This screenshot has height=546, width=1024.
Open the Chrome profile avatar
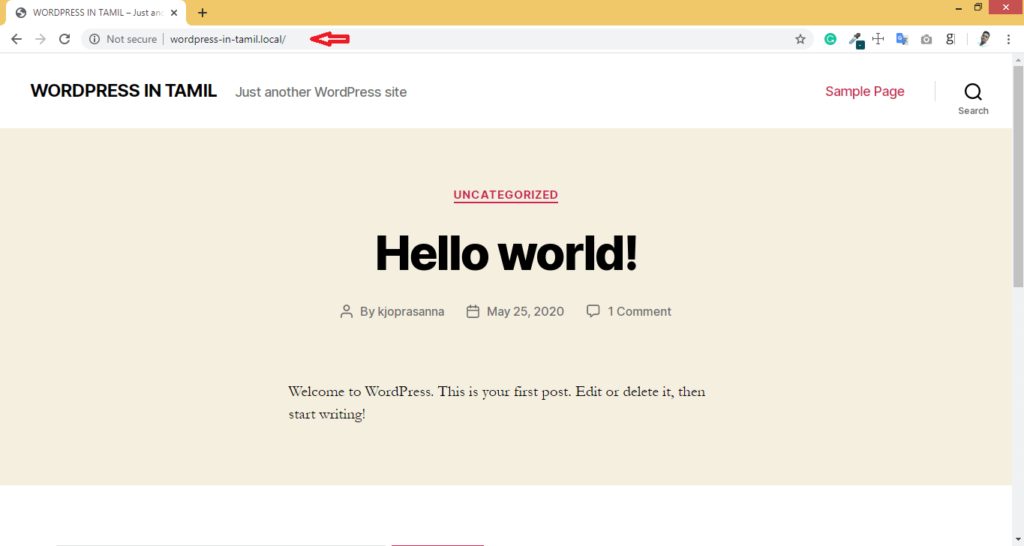984,39
